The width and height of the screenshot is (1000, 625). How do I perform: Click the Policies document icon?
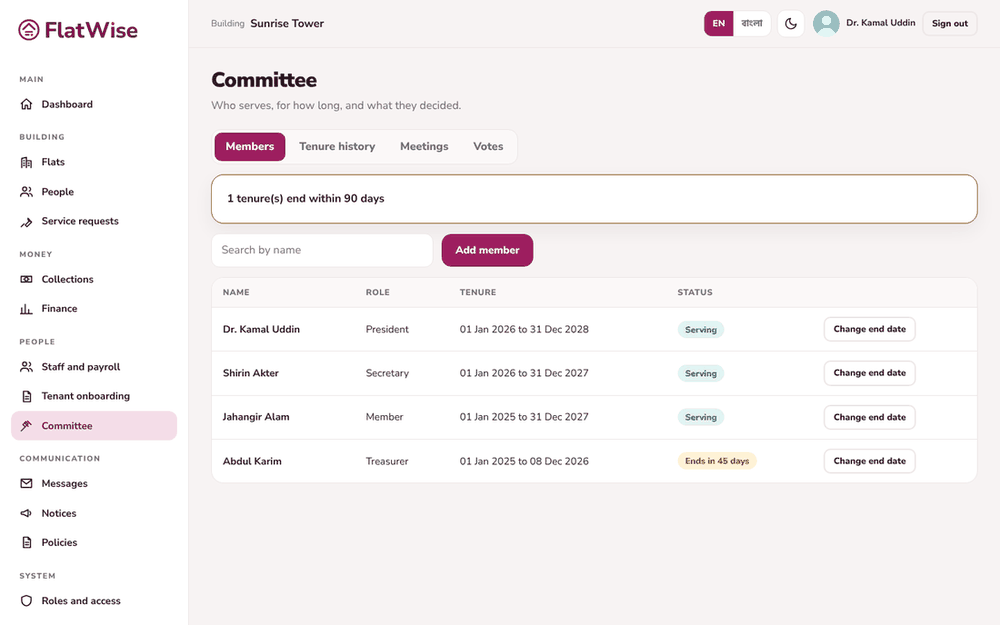point(26,542)
